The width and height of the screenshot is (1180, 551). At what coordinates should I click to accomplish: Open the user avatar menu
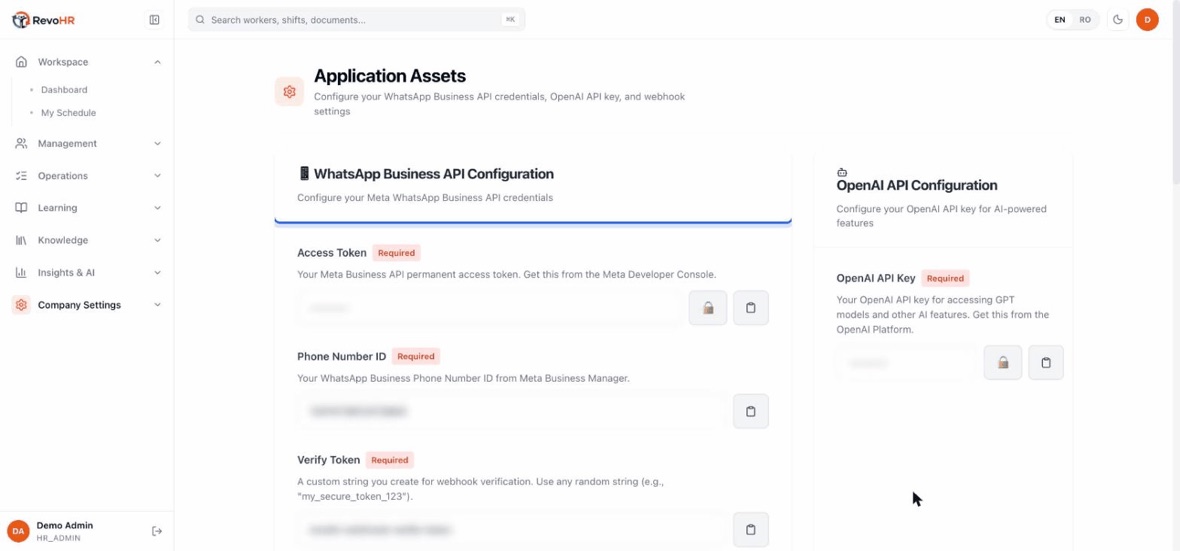click(x=1147, y=20)
